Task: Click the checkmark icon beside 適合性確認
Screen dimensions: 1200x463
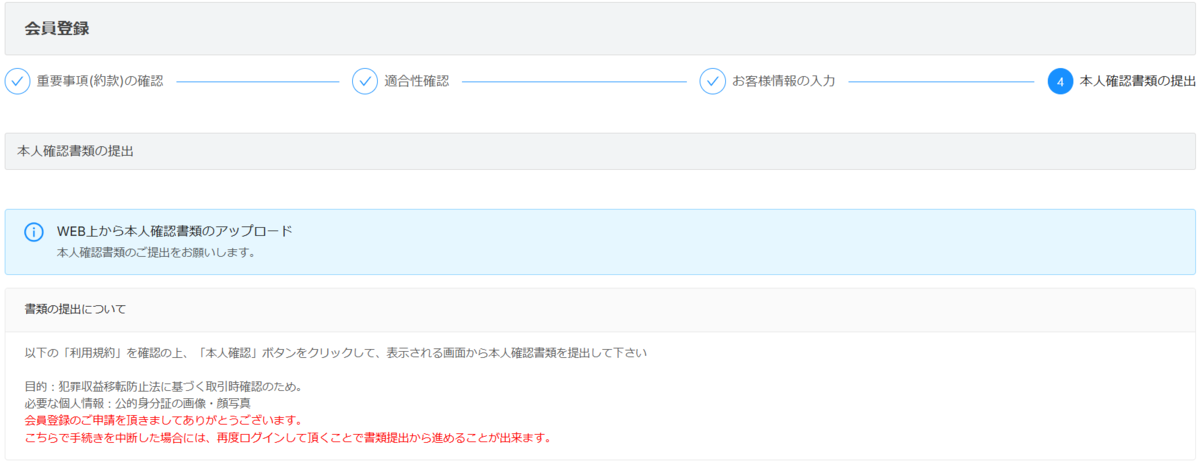Action: pyautogui.click(x=365, y=81)
